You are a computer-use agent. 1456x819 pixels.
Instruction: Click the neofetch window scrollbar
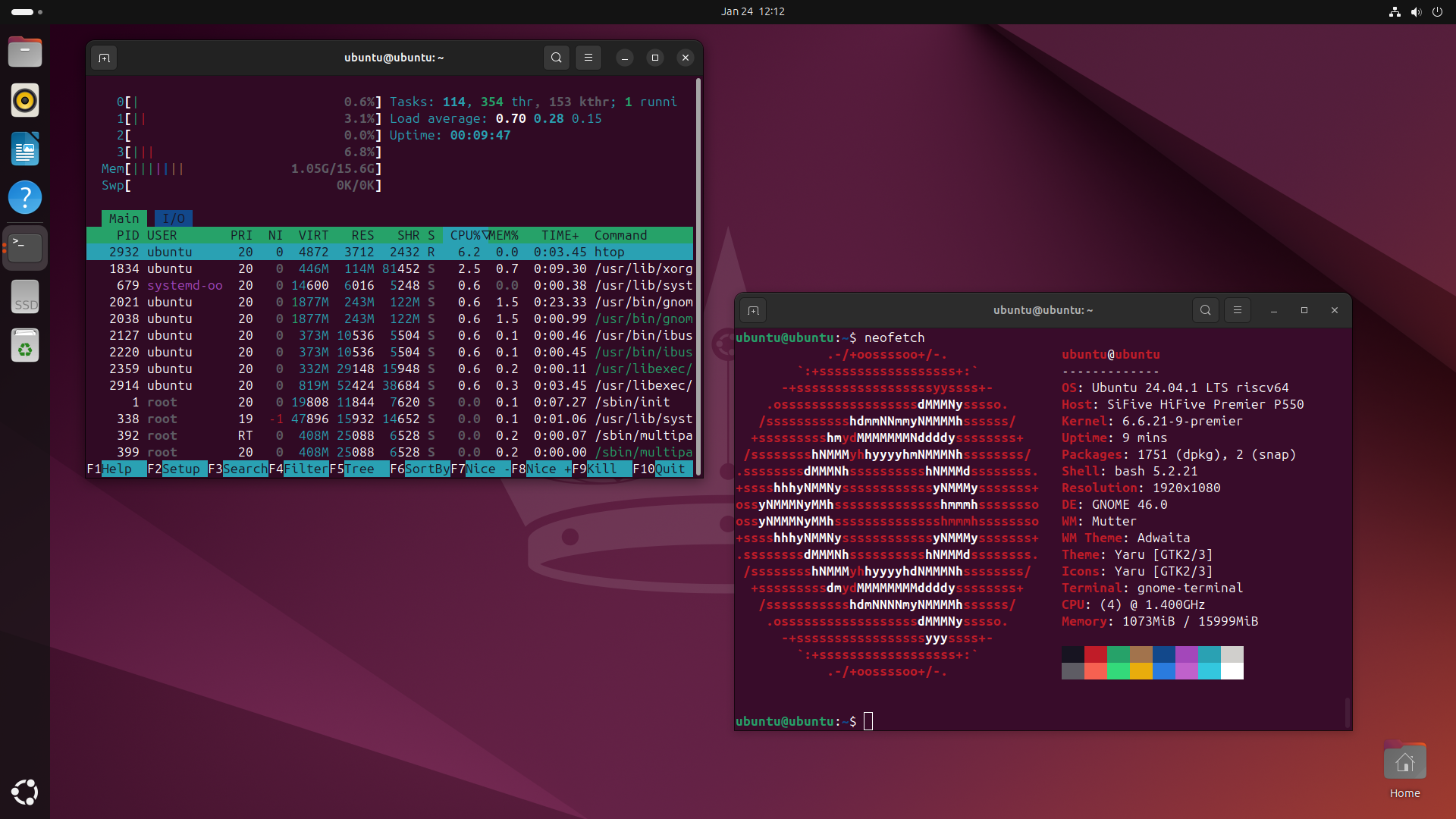1348,711
